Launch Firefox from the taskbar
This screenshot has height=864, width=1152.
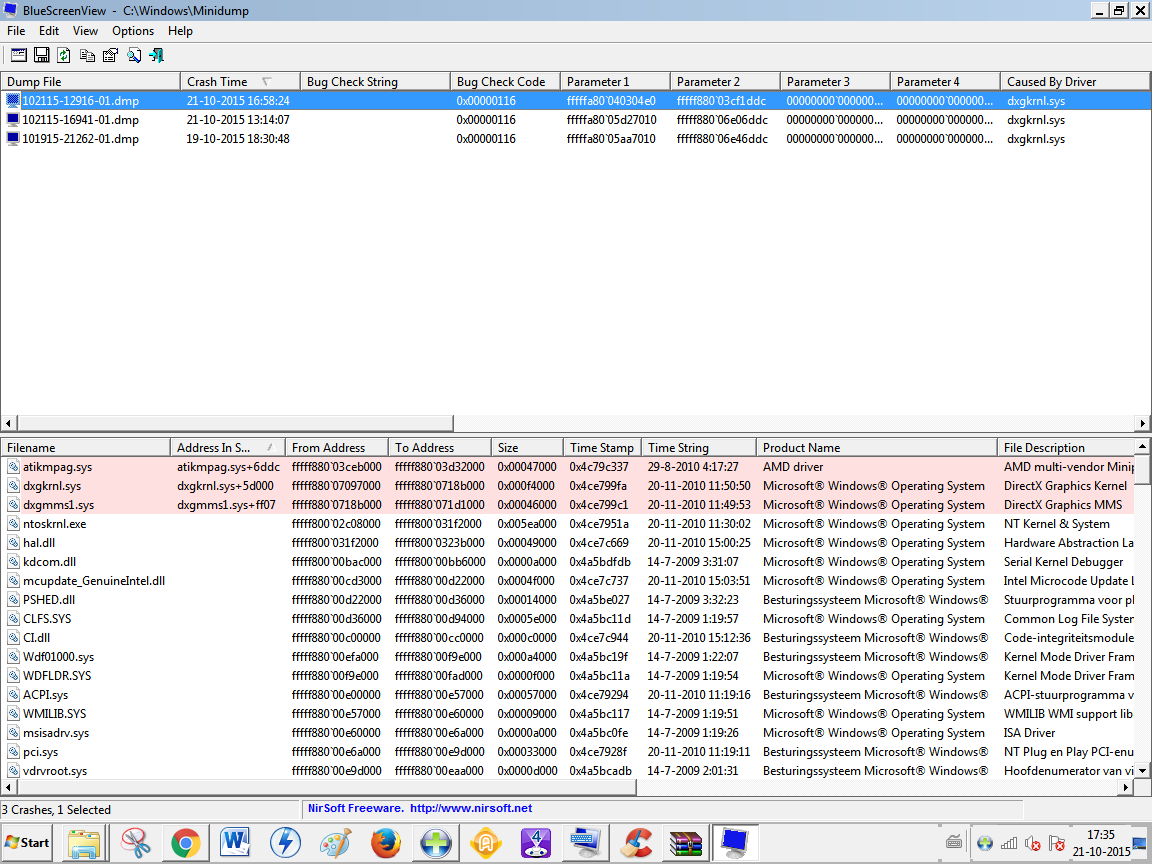(385, 842)
